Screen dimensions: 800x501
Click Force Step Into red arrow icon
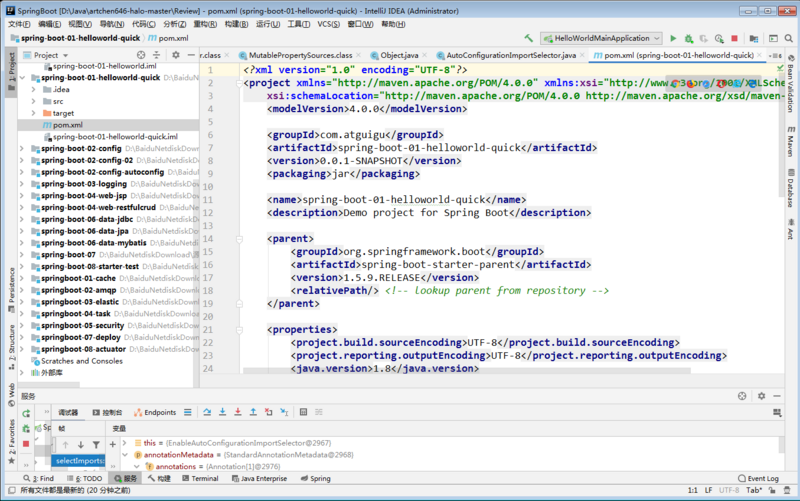coord(238,412)
